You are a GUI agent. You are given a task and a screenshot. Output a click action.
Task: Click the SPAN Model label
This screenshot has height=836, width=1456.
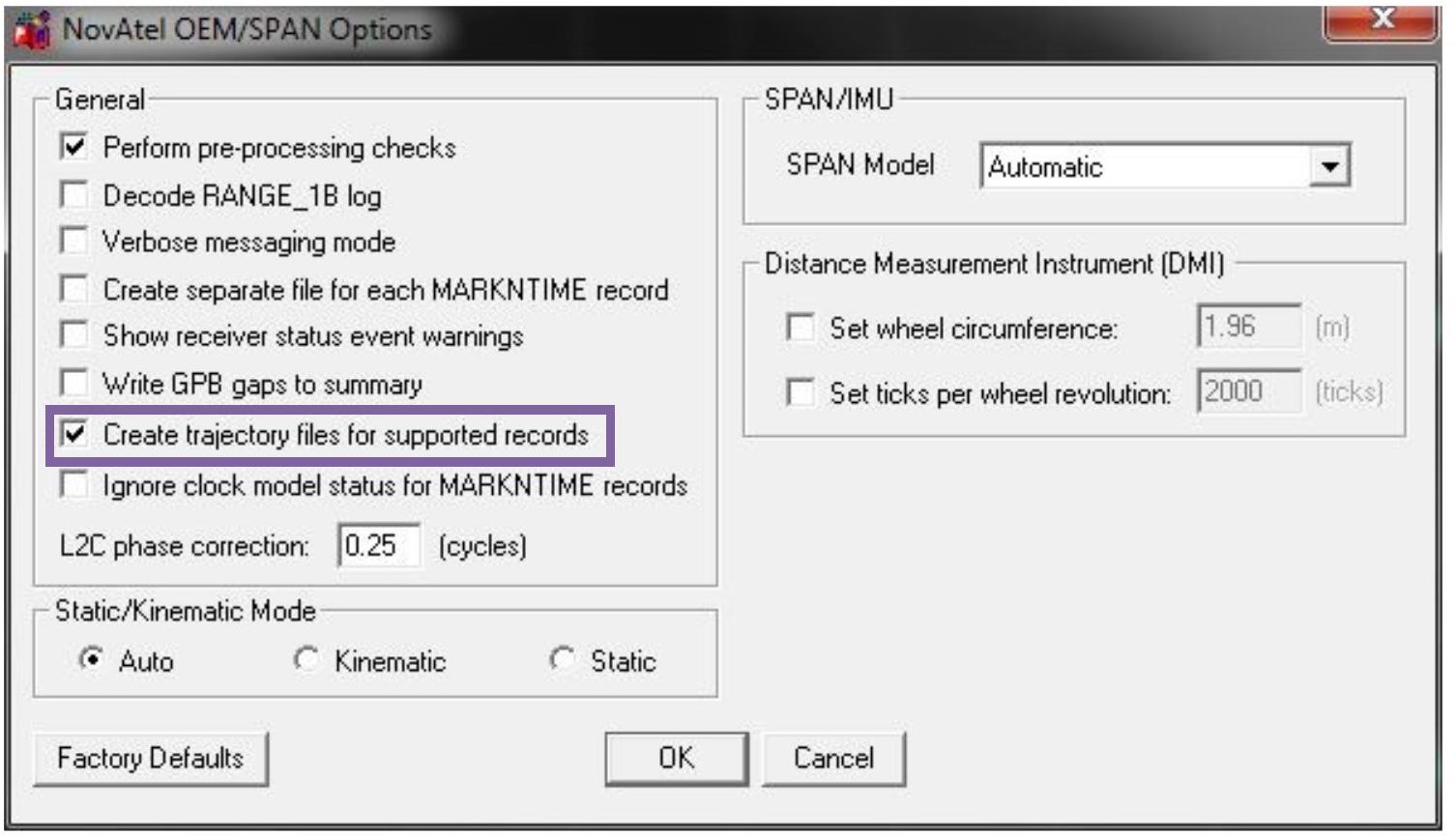point(860,164)
